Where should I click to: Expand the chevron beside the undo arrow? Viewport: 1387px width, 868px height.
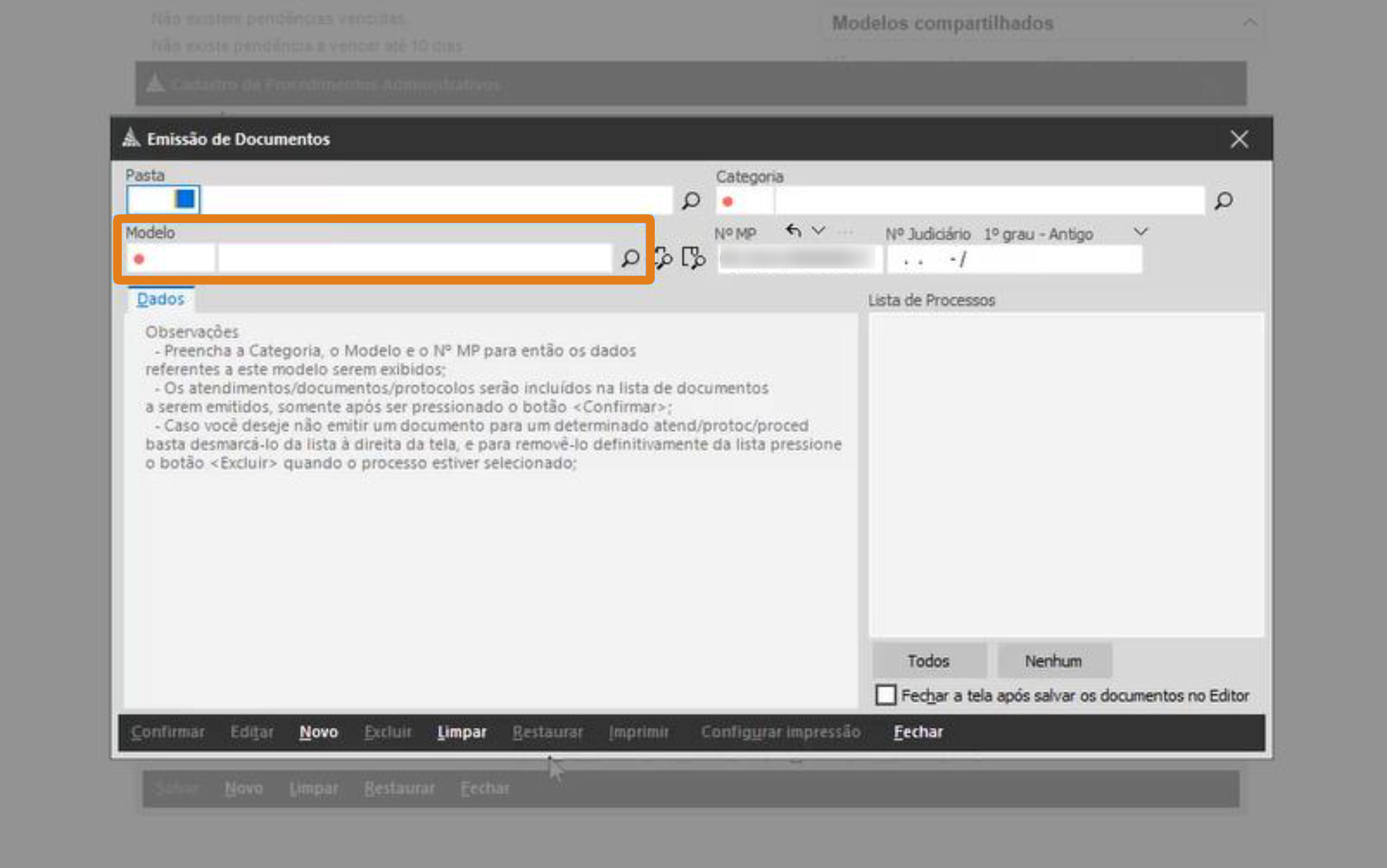pyautogui.click(x=818, y=231)
